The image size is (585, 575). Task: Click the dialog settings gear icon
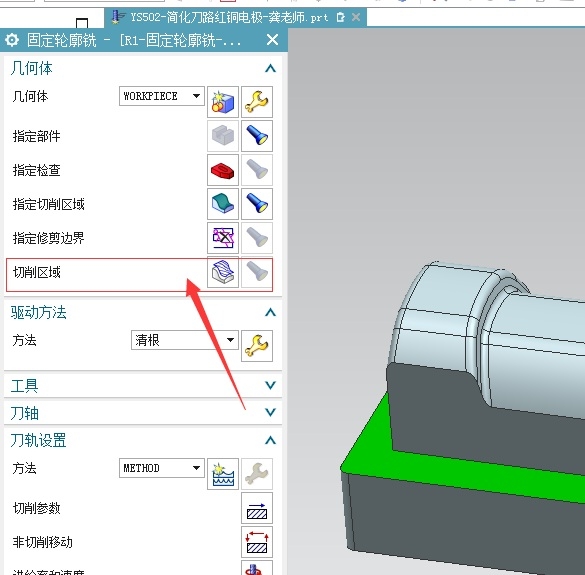(12, 40)
